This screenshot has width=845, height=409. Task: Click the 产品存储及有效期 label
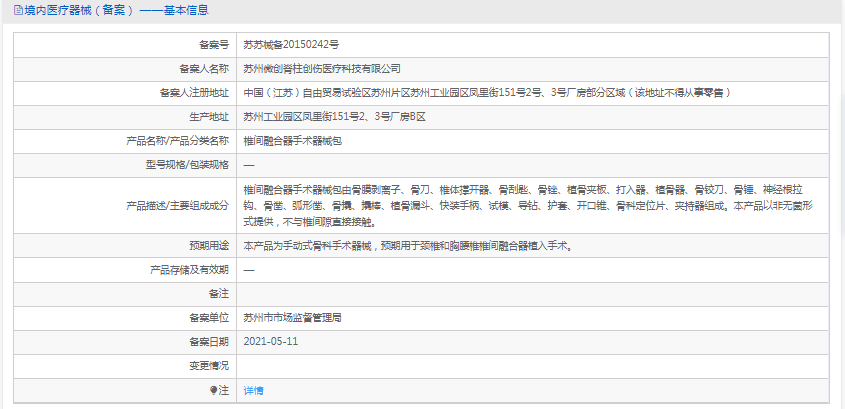coord(189,270)
